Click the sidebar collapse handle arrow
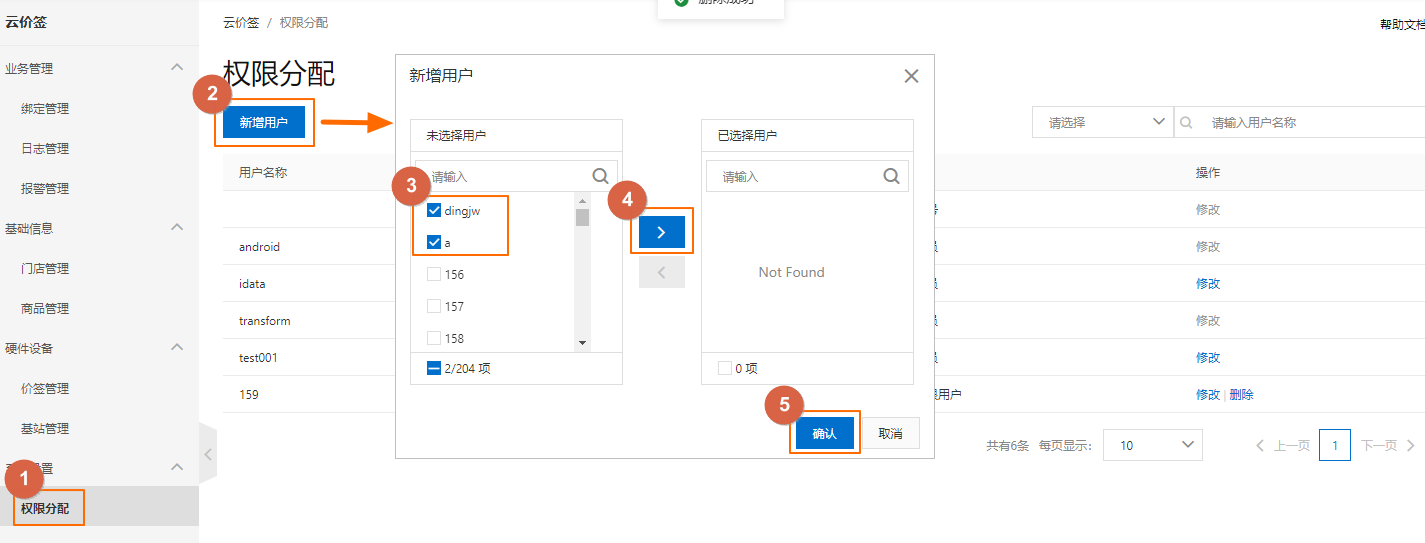This screenshot has height=543, width=1425. [208, 453]
